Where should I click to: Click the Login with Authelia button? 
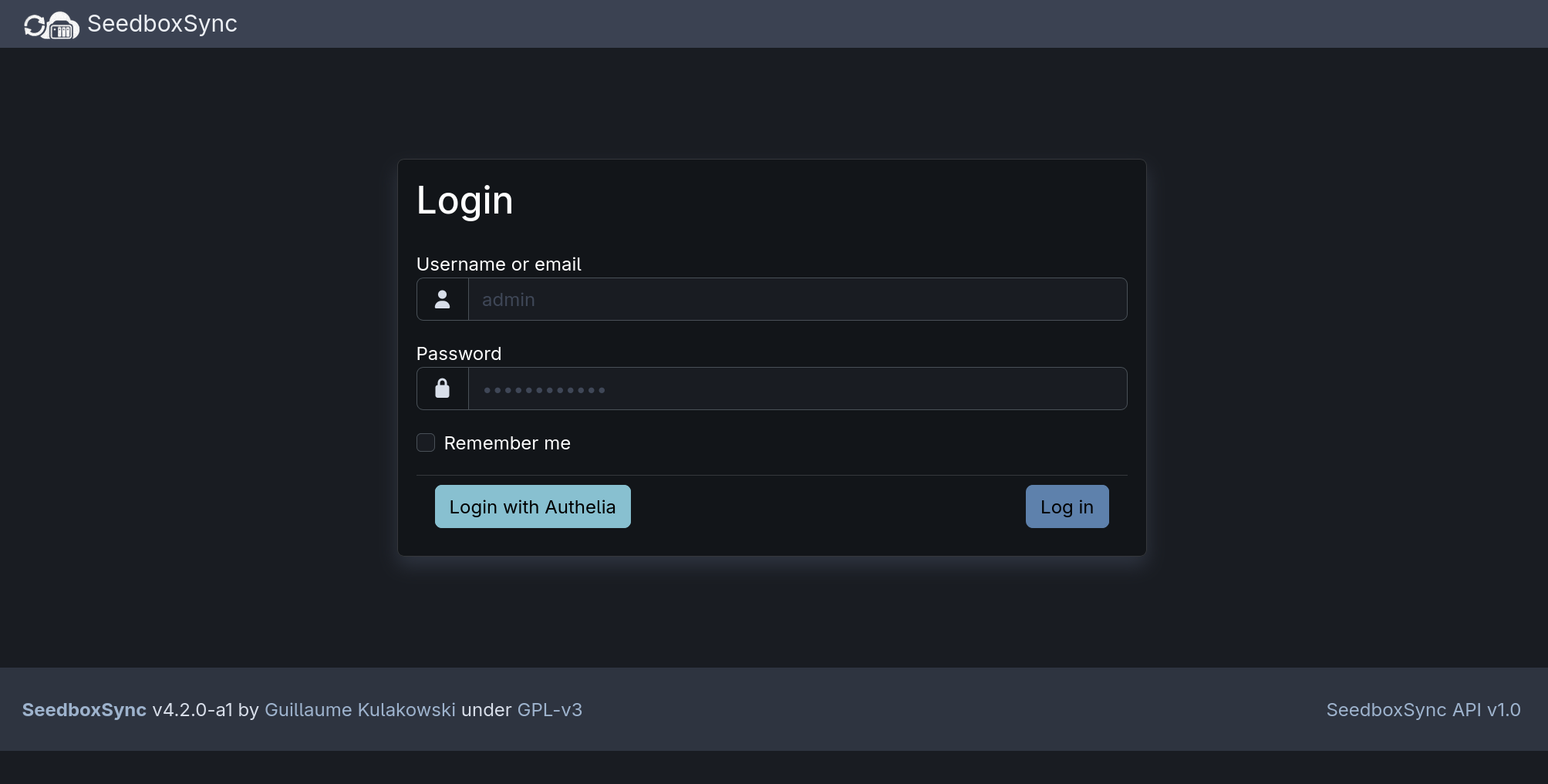pos(533,506)
